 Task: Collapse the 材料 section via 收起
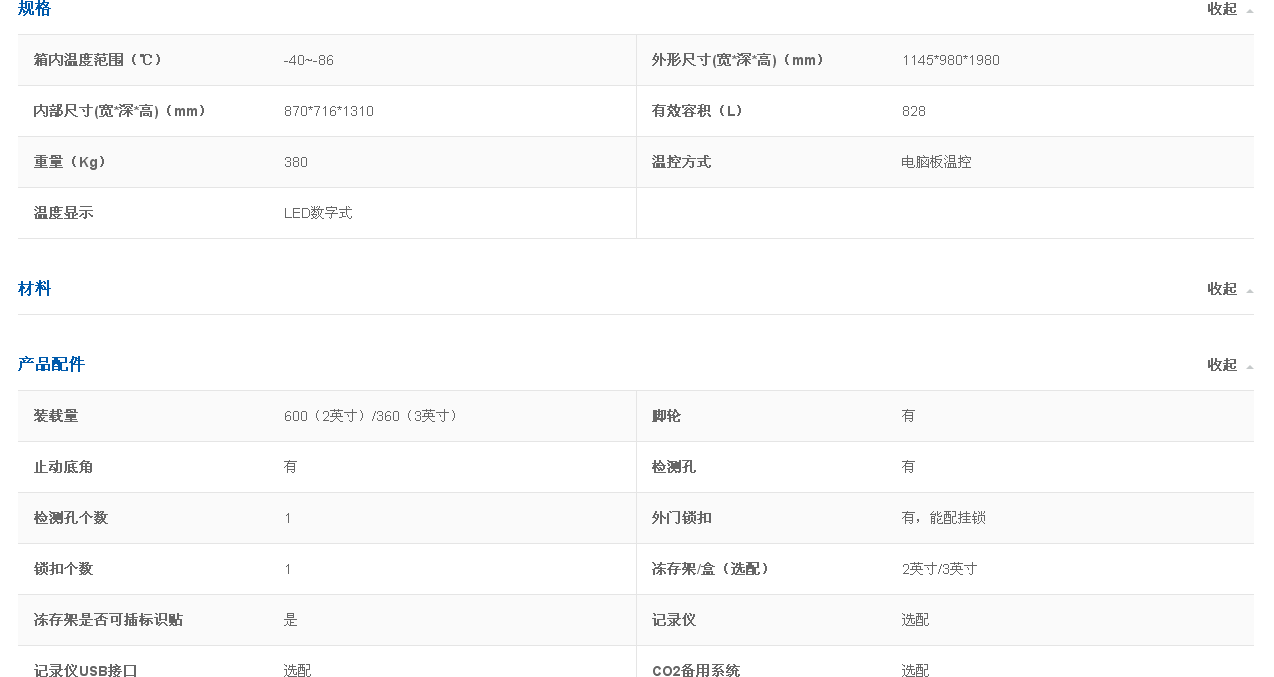point(1222,289)
